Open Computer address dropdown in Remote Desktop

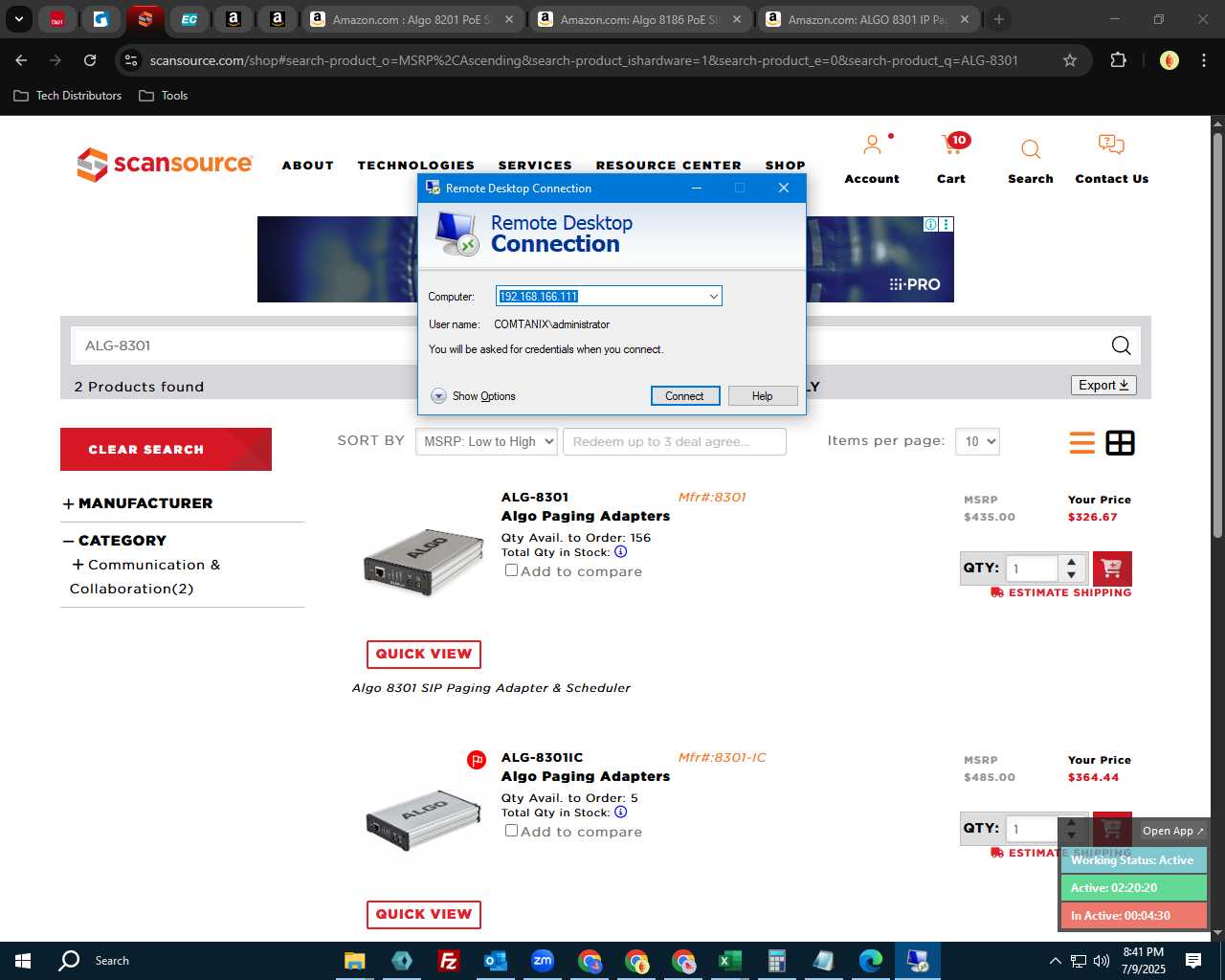point(713,297)
